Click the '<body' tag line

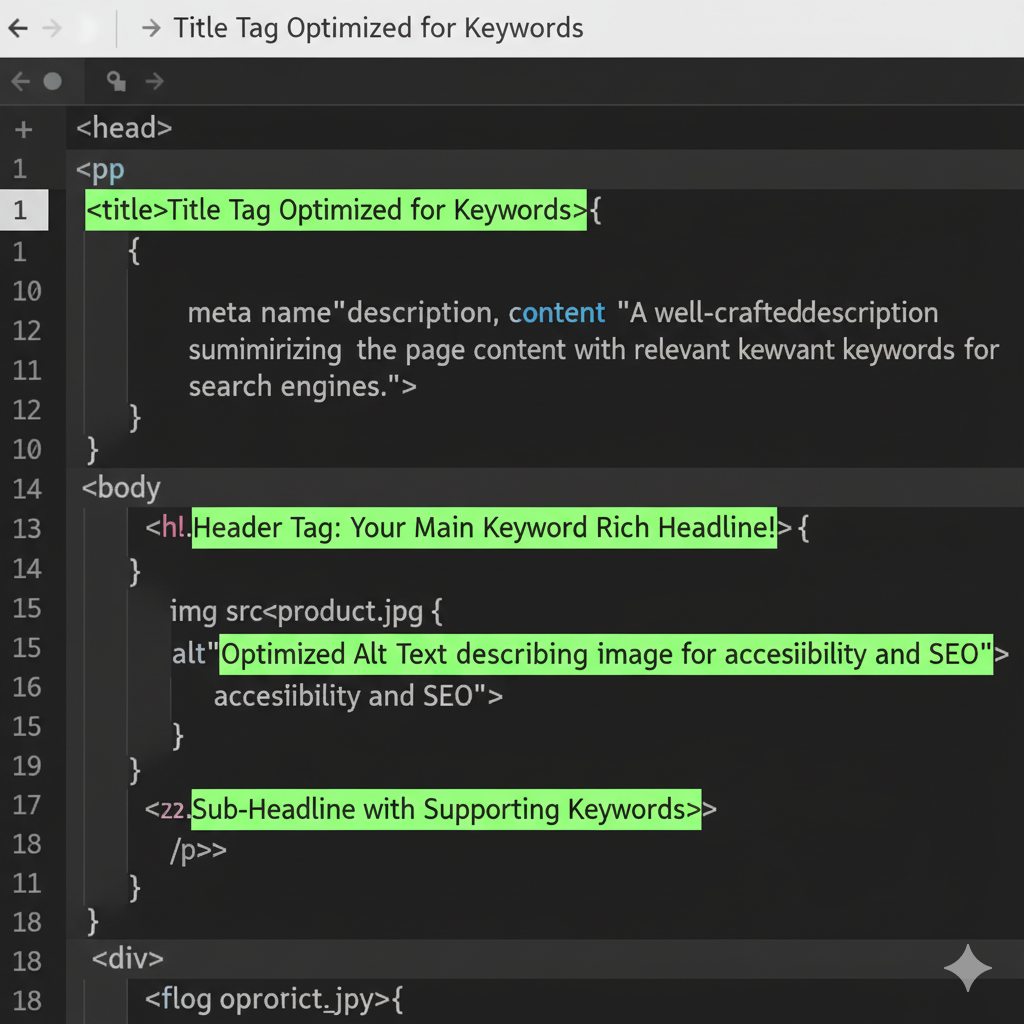click(x=121, y=488)
